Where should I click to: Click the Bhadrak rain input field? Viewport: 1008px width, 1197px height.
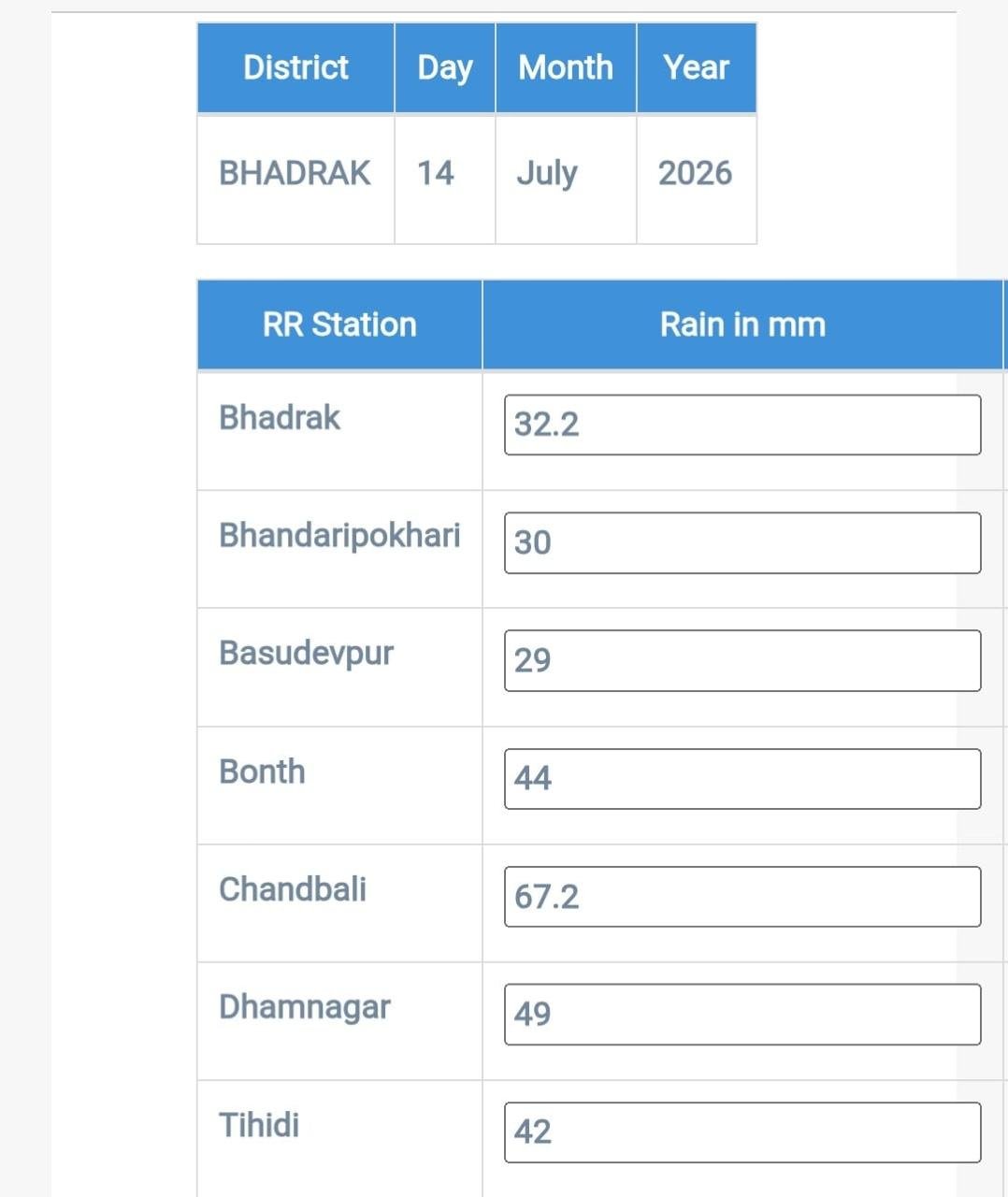742,425
